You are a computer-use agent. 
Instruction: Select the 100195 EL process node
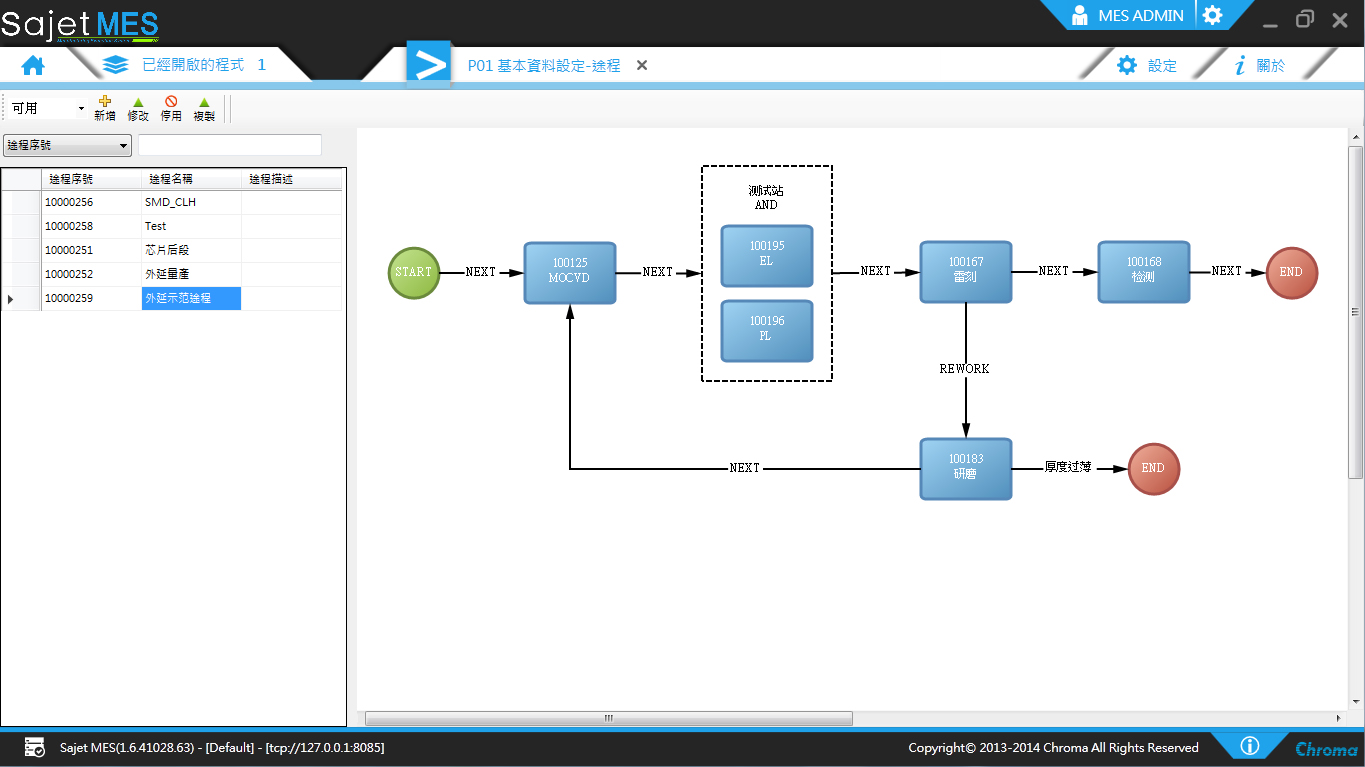pos(767,255)
